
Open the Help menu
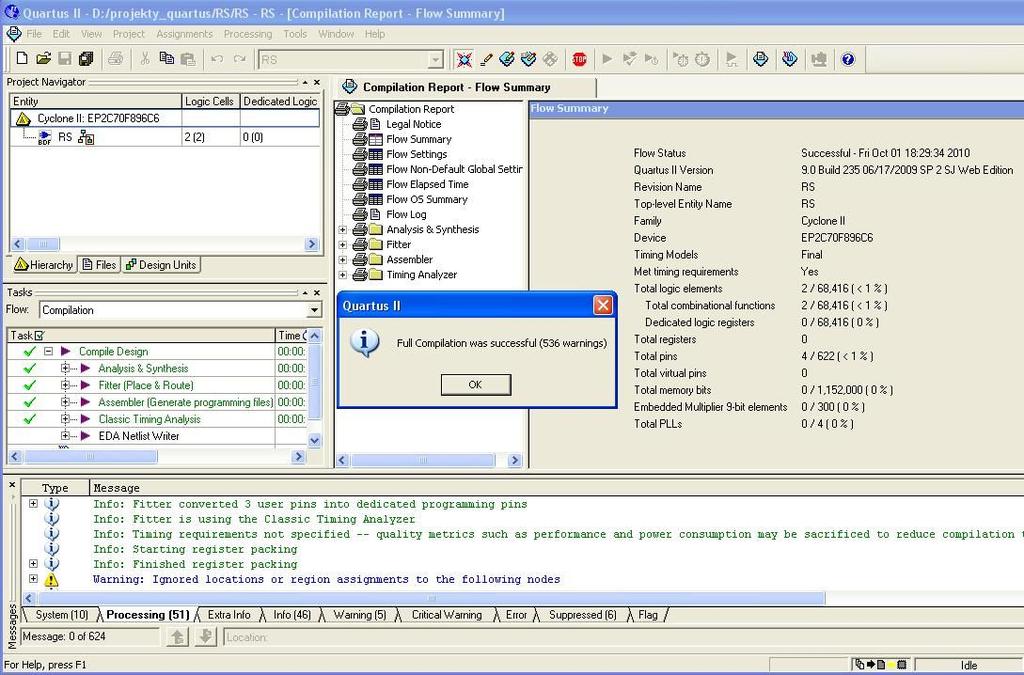coord(375,34)
